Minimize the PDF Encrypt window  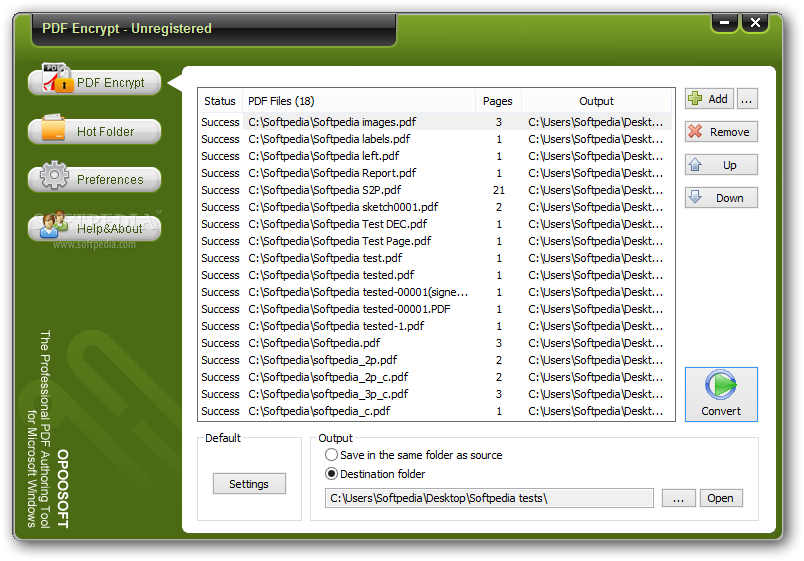724,23
